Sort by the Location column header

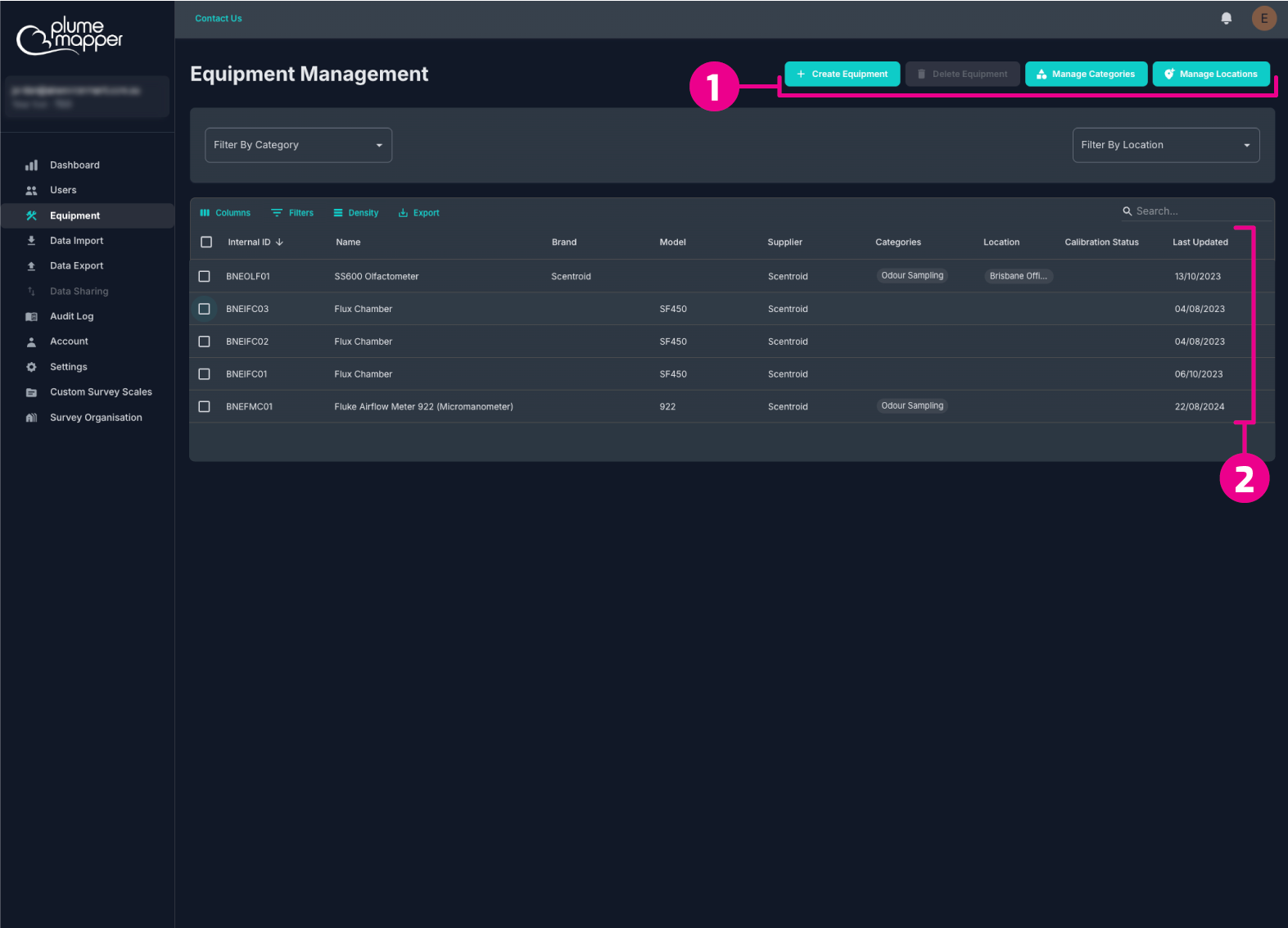pyautogui.click(x=1001, y=242)
